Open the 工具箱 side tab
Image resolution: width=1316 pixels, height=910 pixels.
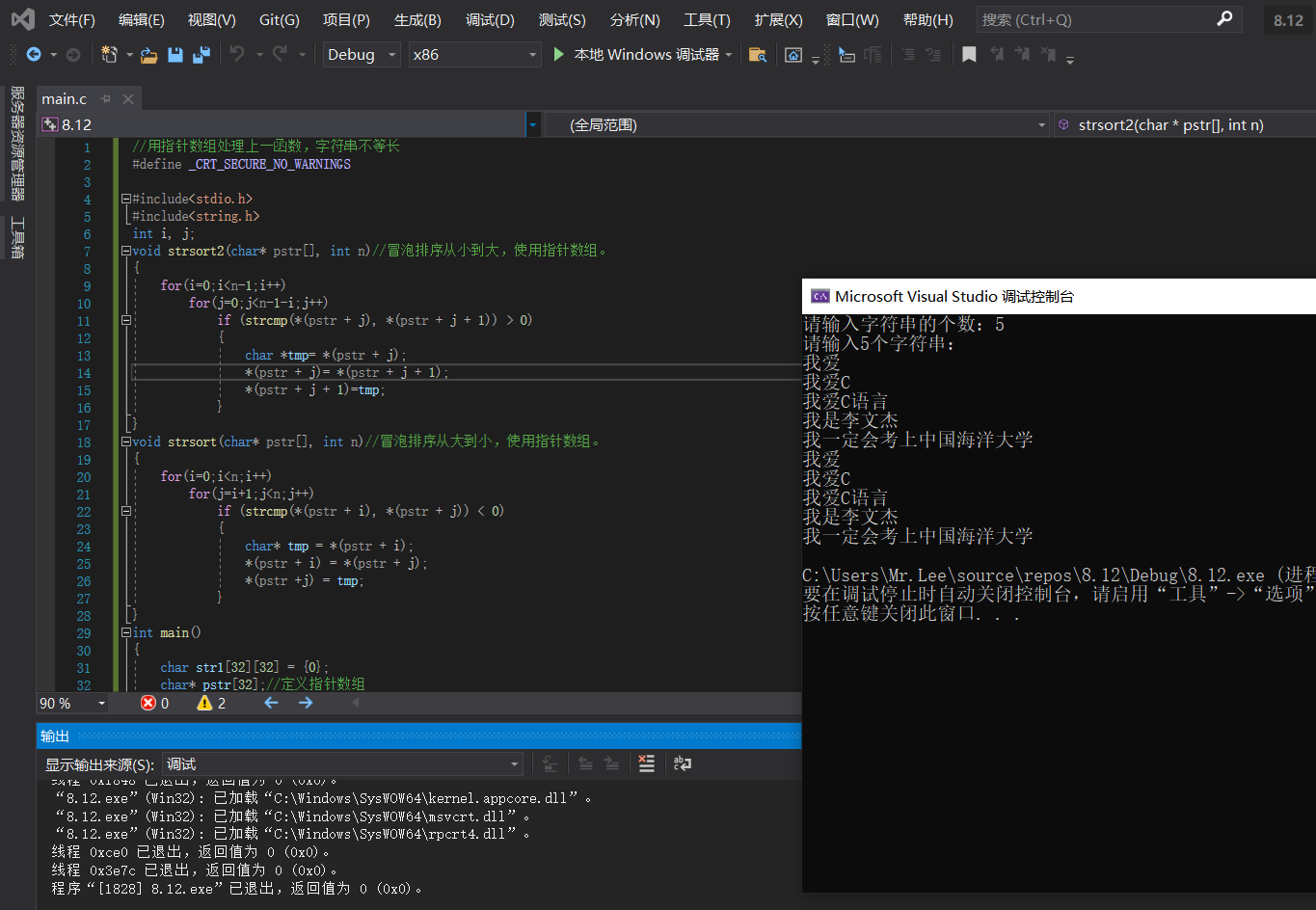[17, 237]
